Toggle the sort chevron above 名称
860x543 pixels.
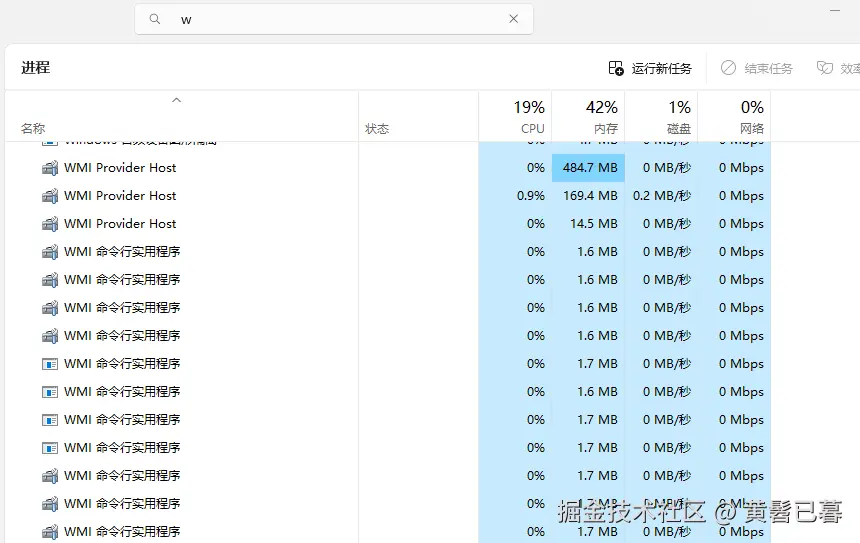coord(177,100)
